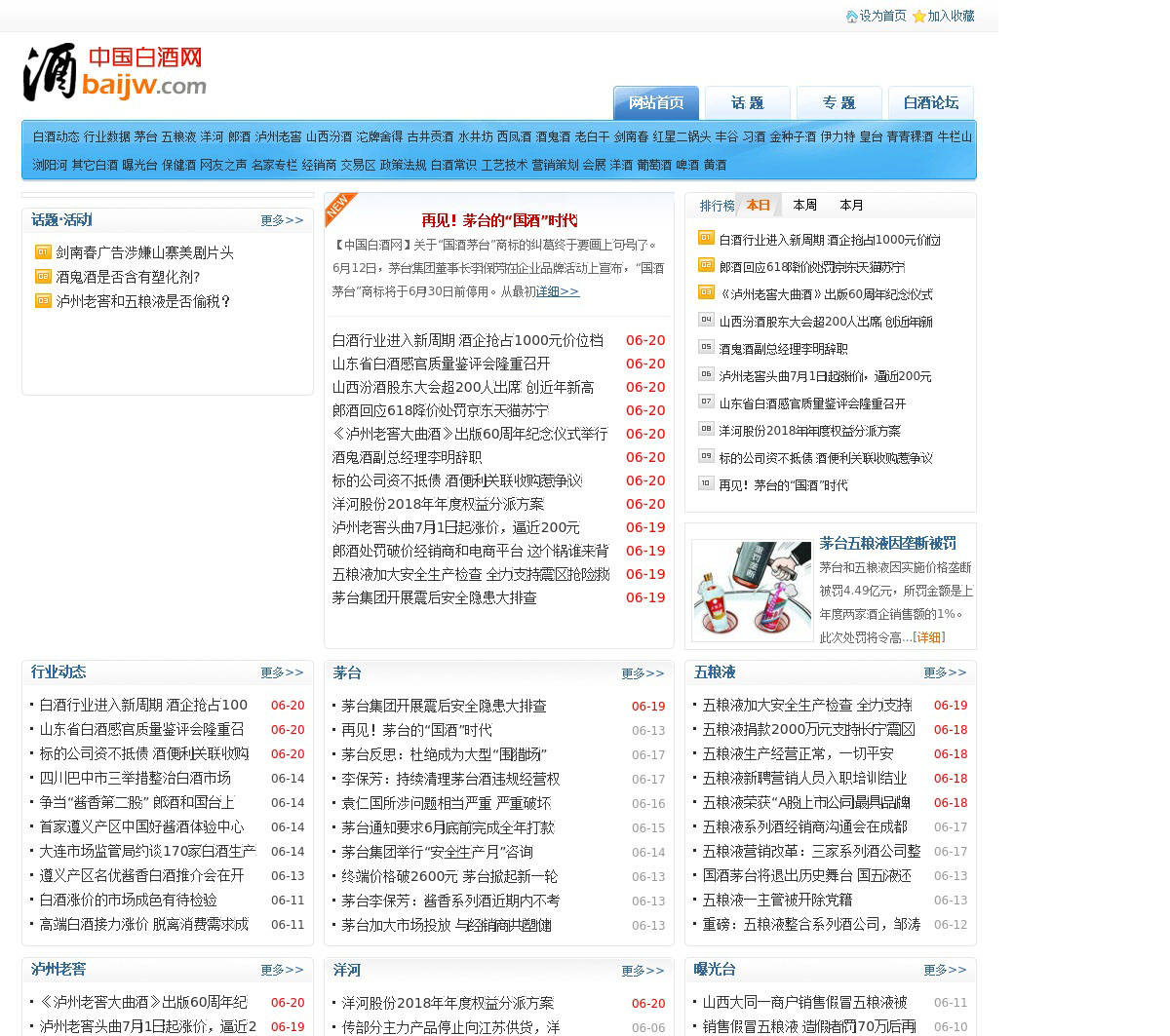1170x1036 pixels.
Task: Open center news 山东省白酒感官质量鉴评会隆重召开
Action: 442,364
